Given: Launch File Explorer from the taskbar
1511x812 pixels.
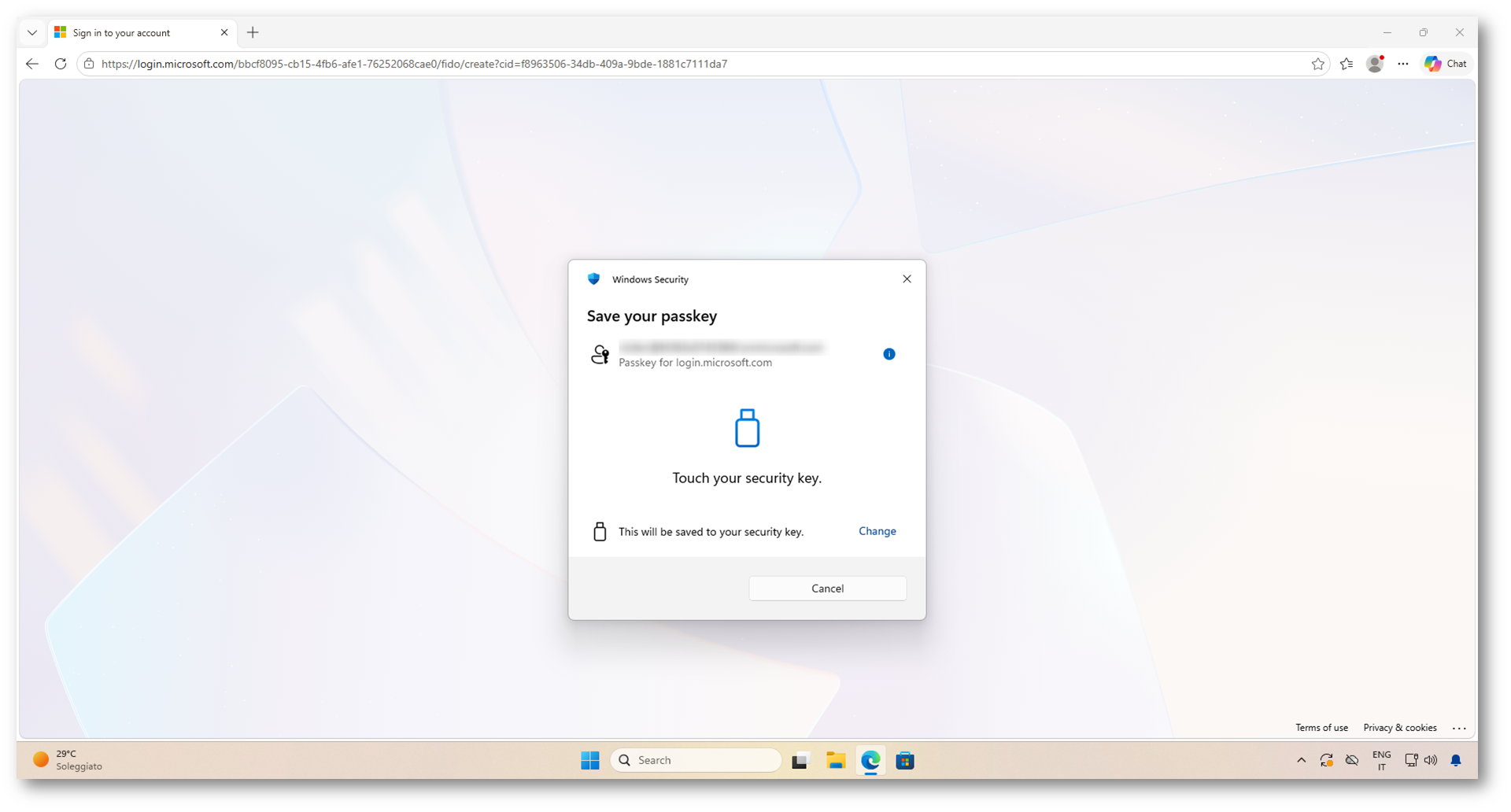Looking at the screenshot, I should (x=836, y=761).
